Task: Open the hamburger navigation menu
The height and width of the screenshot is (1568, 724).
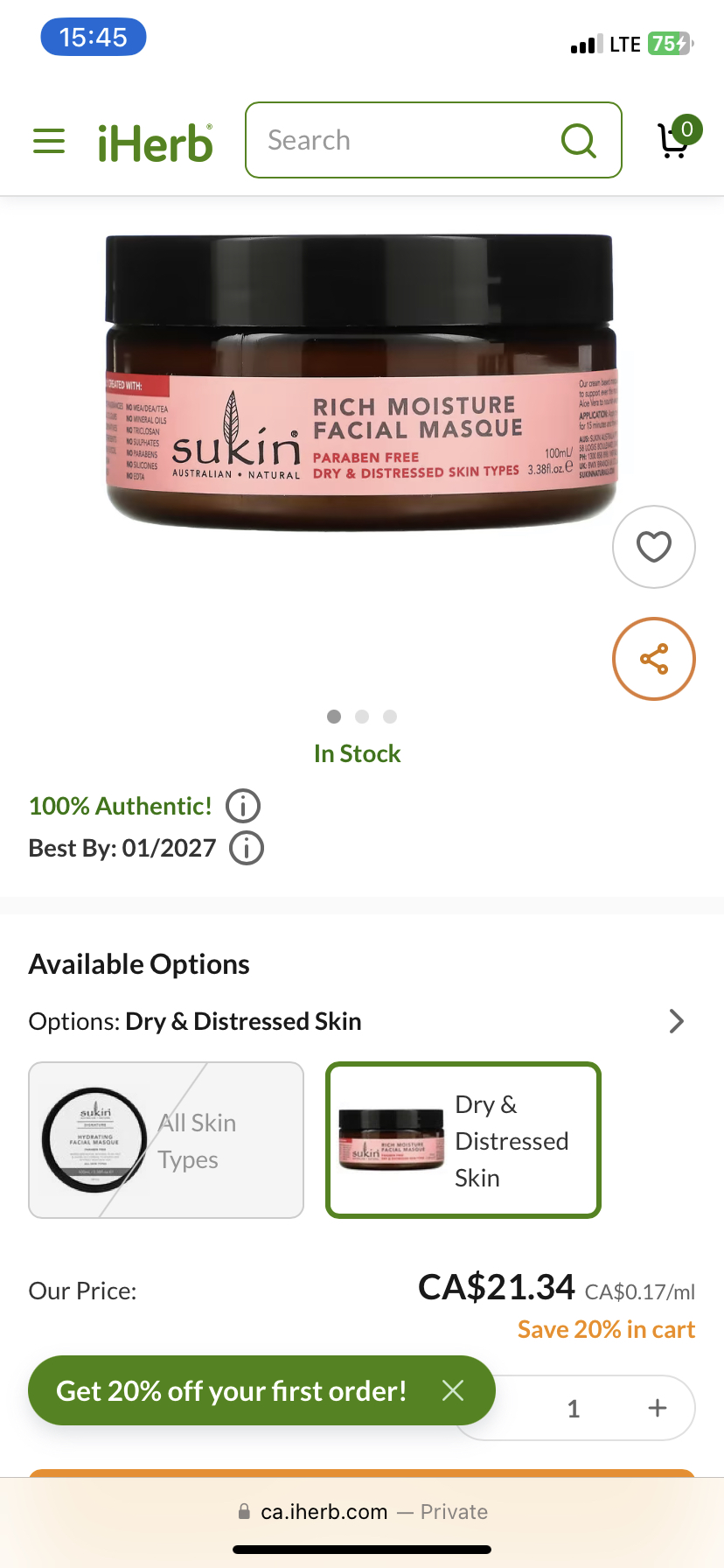Action: [48, 140]
